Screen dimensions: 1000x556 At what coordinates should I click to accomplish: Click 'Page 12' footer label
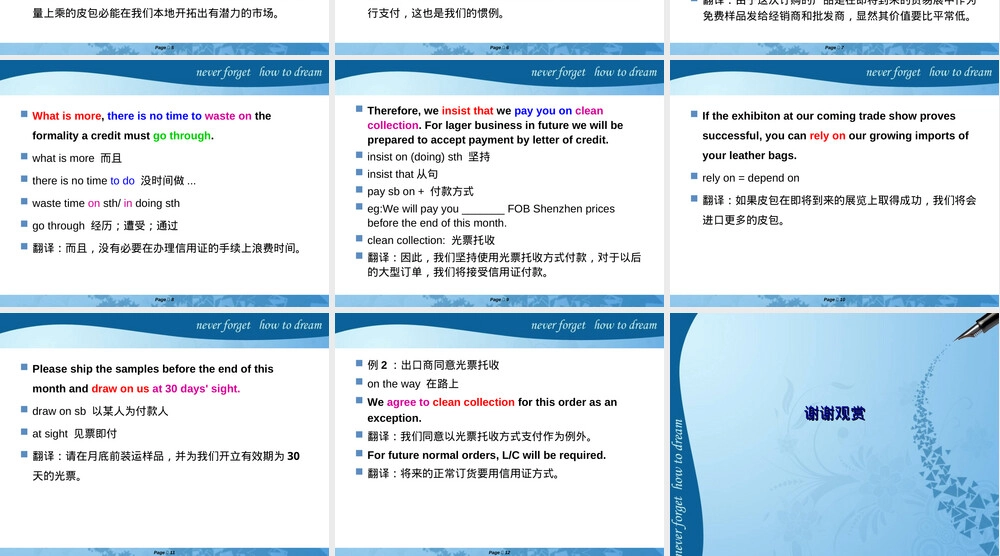499,553
